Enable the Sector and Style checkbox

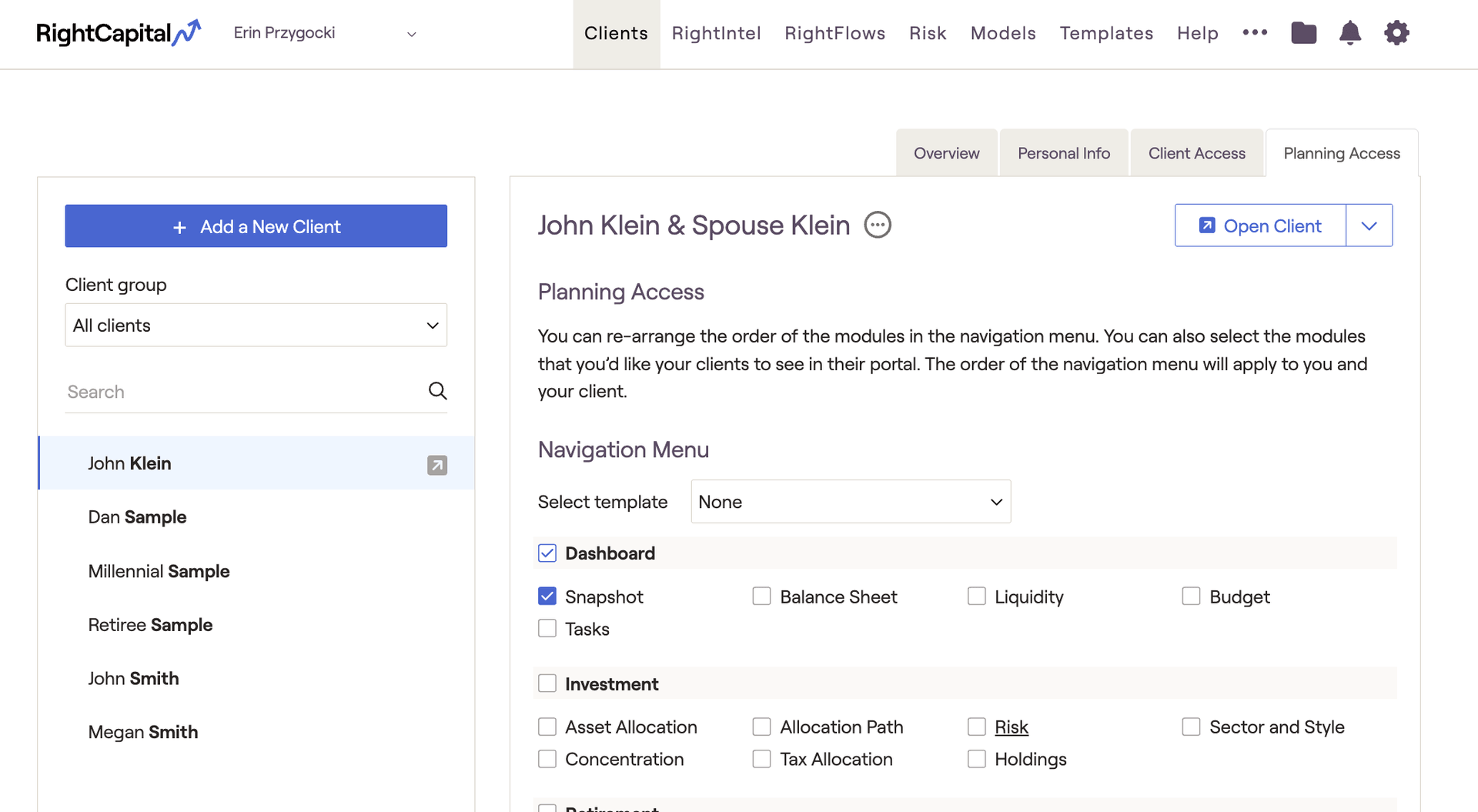coord(1191,727)
